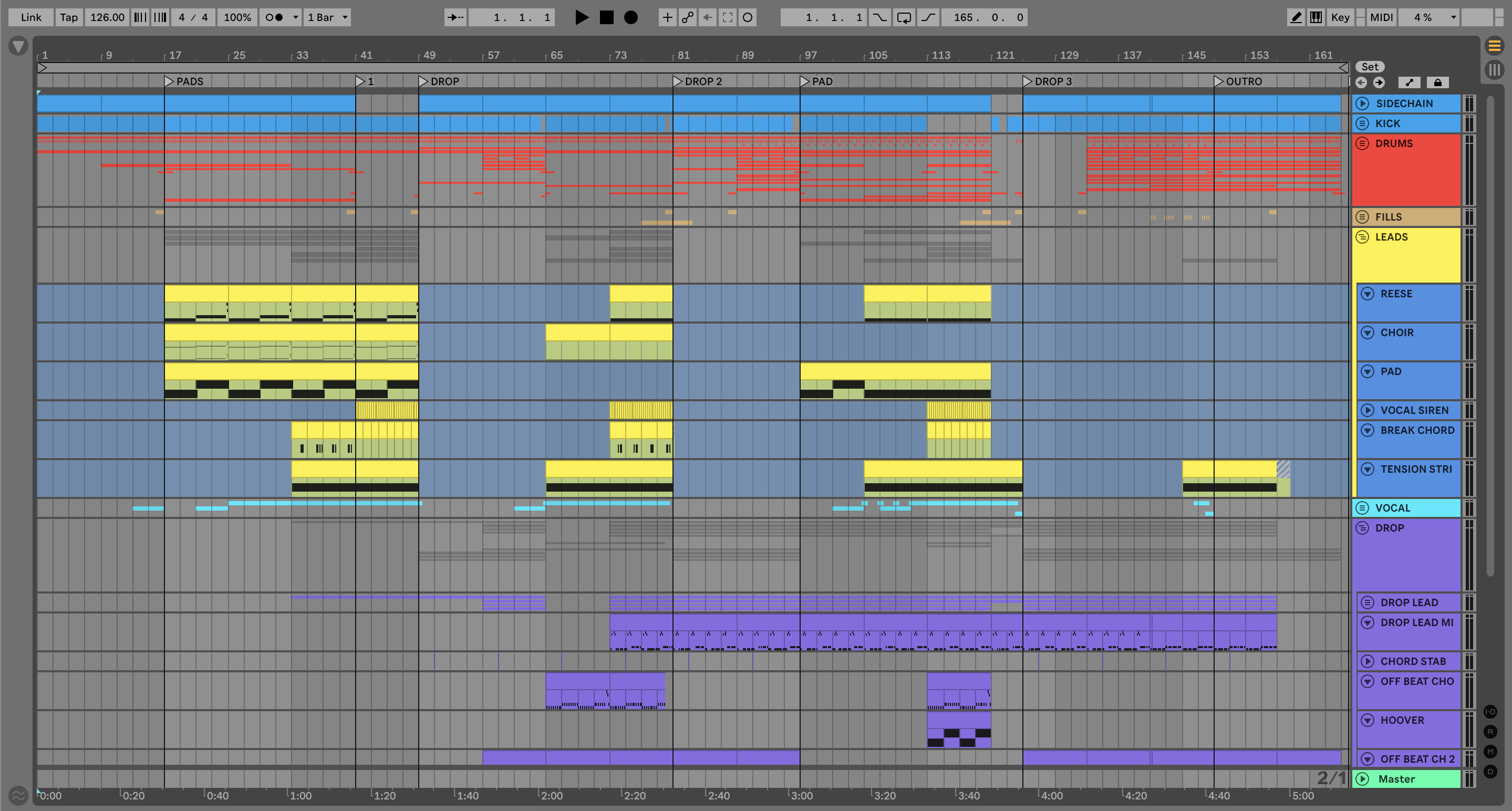
Task: Select the OUTRO locator
Action: click(x=1218, y=81)
